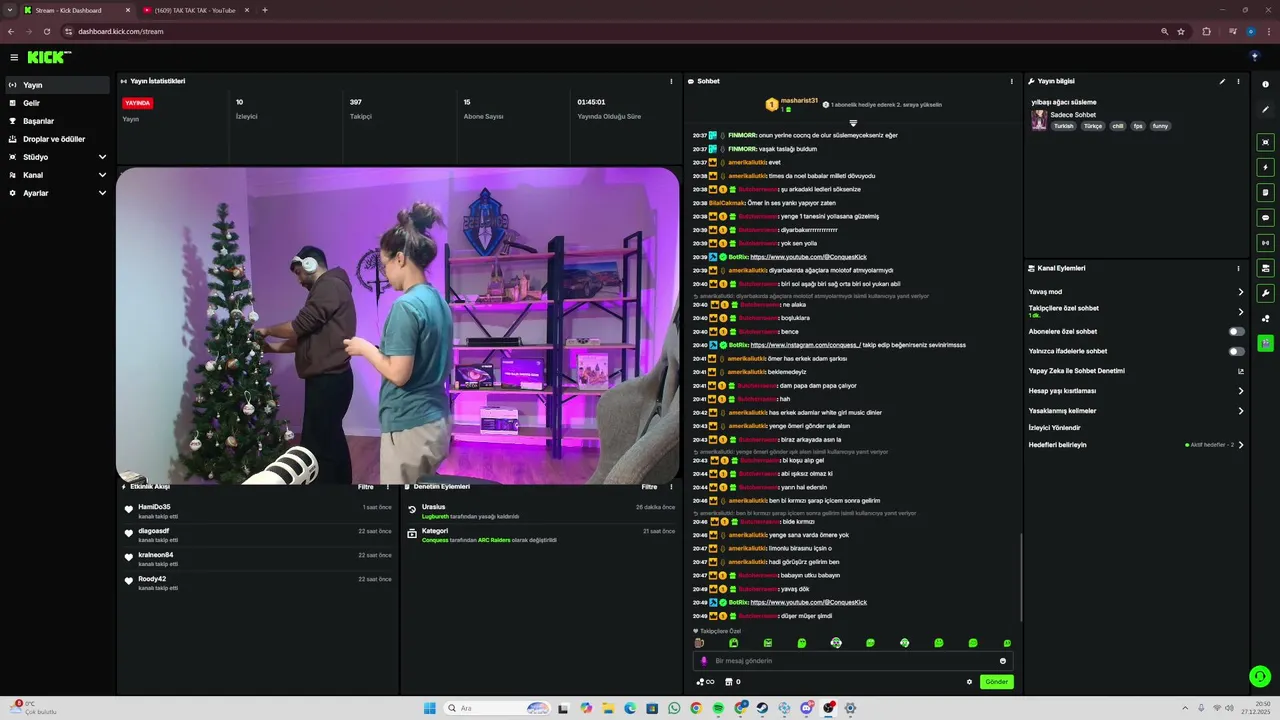Open Yavaş mod options
This screenshot has height=720, width=1280.
[1136, 292]
